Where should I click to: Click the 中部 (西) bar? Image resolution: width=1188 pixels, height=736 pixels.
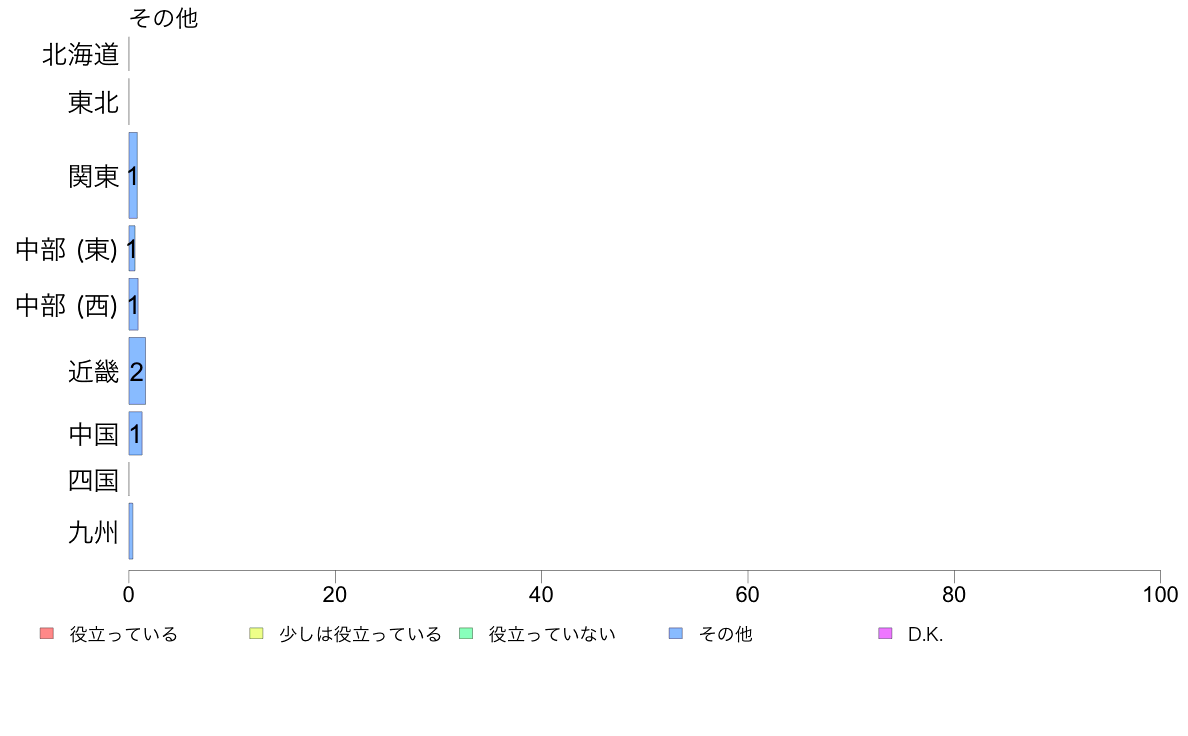133,305
